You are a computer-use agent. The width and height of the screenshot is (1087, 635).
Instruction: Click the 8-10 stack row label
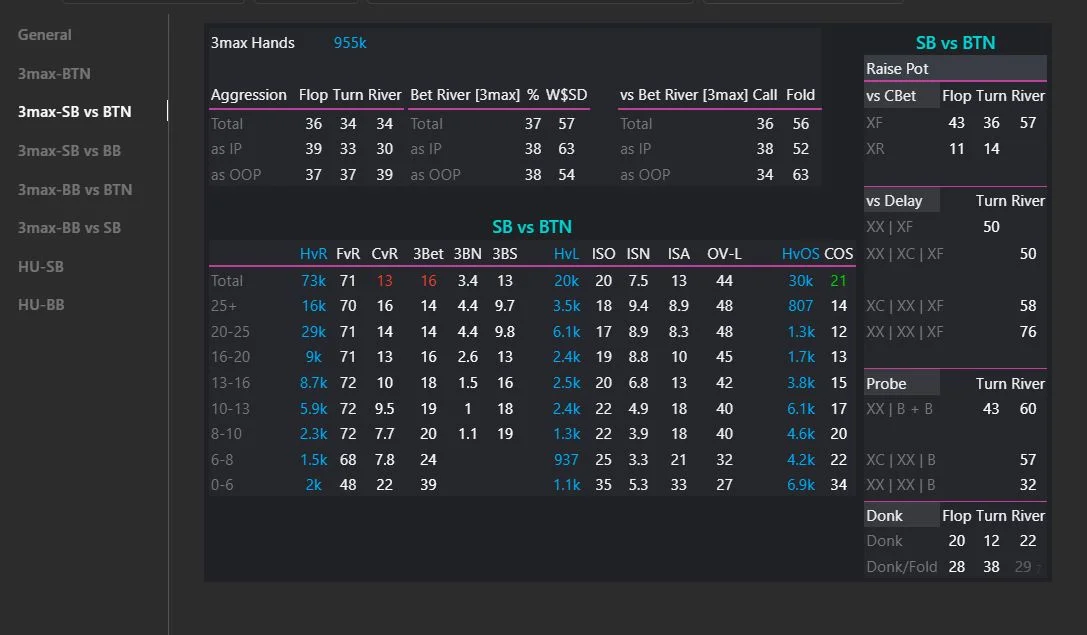[227, 433]
